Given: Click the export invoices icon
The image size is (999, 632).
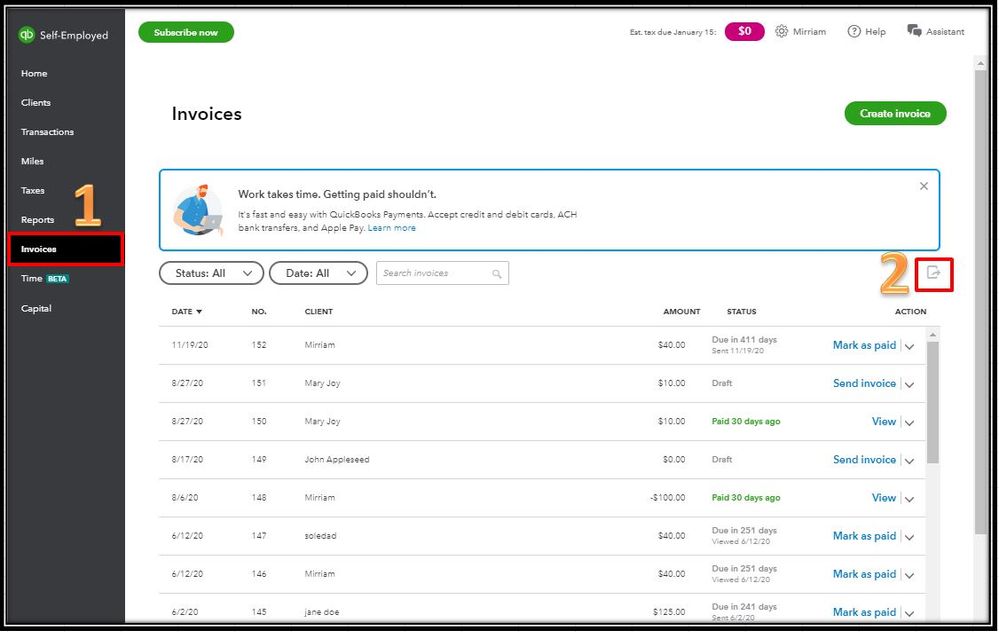Looking at the screenshot, I should pyautogui.click(x=933, y=273).
